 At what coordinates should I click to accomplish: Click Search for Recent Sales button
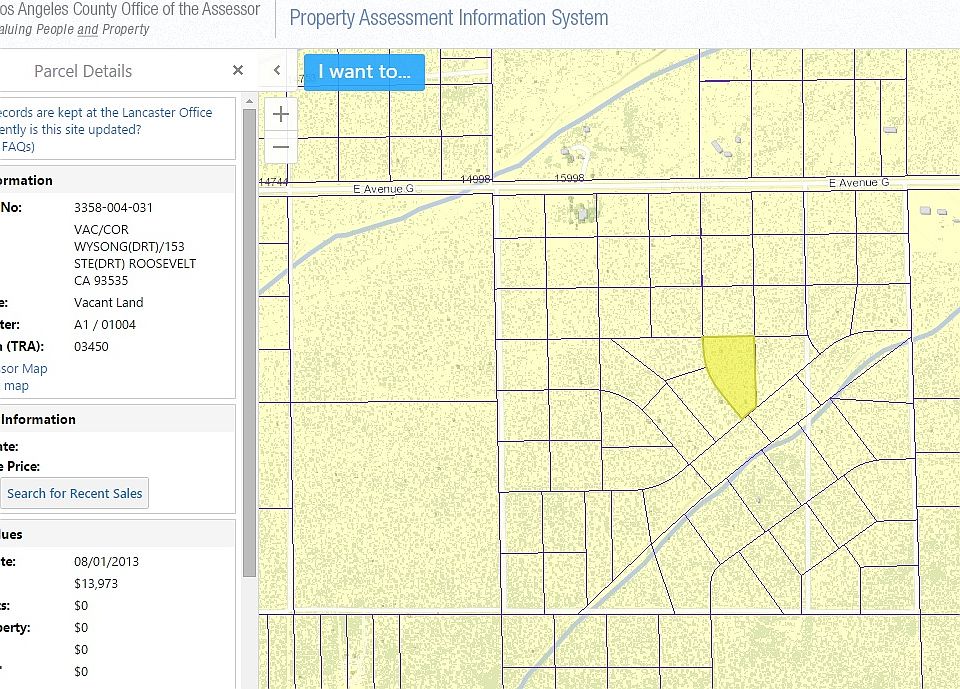74,493
